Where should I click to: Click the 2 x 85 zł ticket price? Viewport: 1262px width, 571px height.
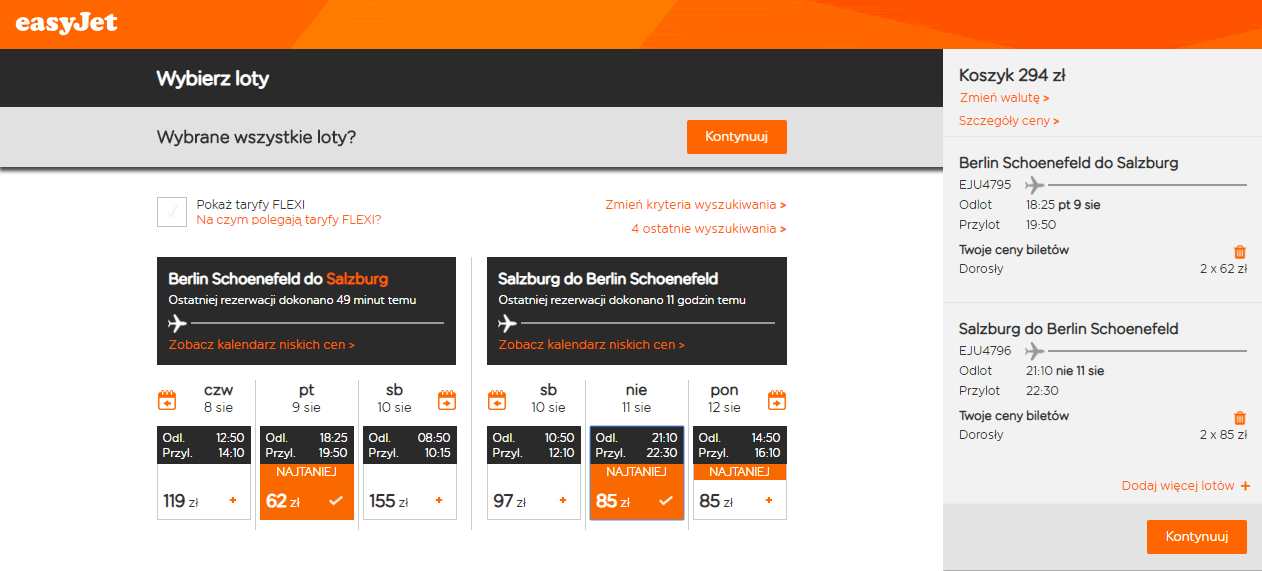click(1223, 435)
